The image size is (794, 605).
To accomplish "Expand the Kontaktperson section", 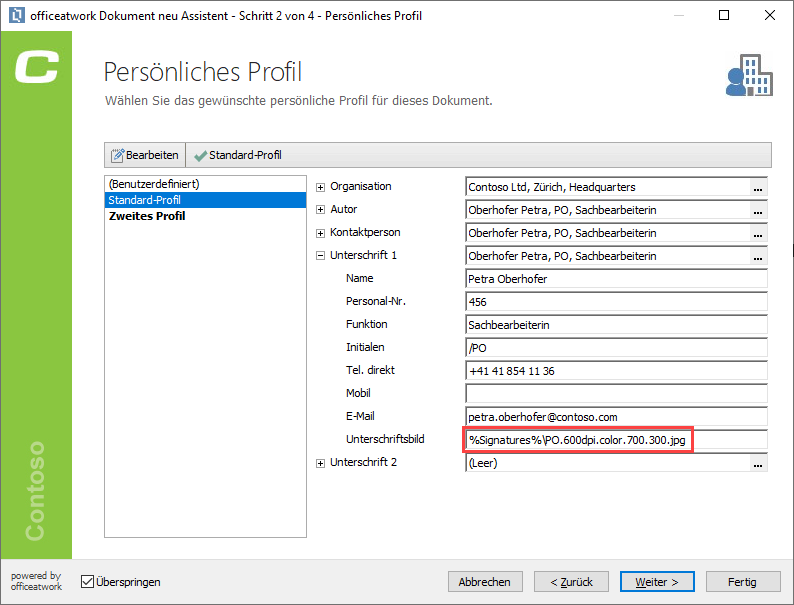I will click(320, 233).
